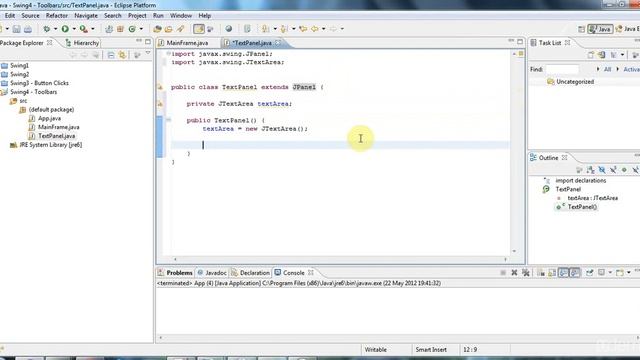640x360 pixels.
Task: Run the program with green Run button
Action: 65,29
